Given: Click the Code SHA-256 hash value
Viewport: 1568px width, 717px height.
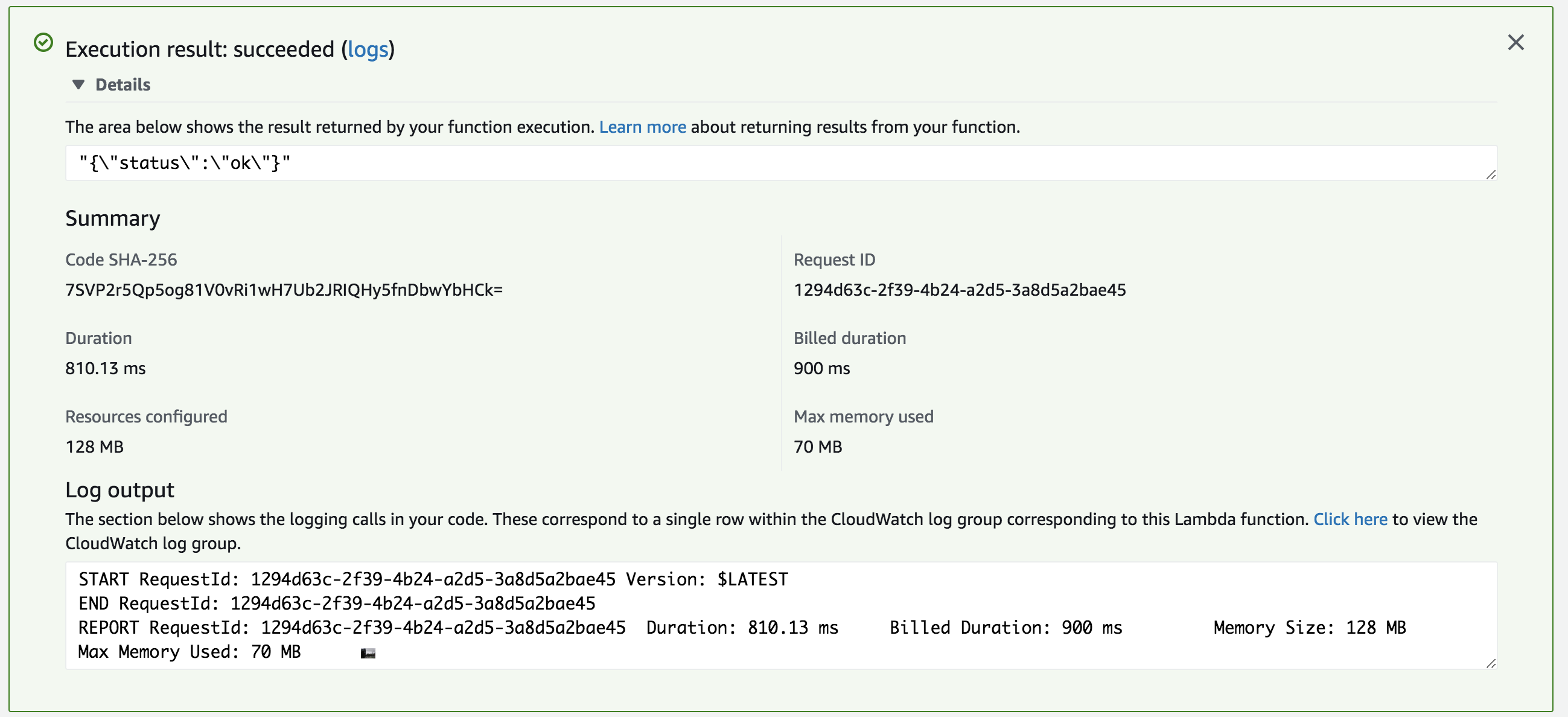Looking at the screenshot, I should tap(284, 290).
